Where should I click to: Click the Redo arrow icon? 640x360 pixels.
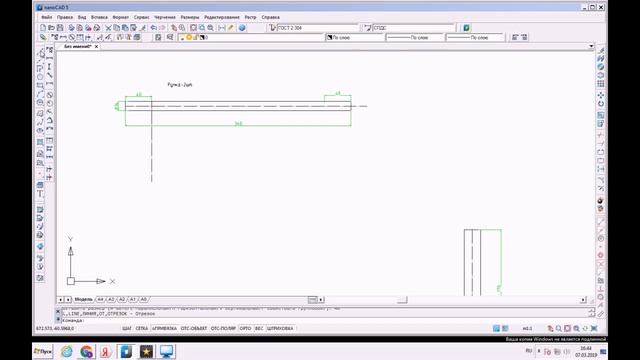click(162, 28)
